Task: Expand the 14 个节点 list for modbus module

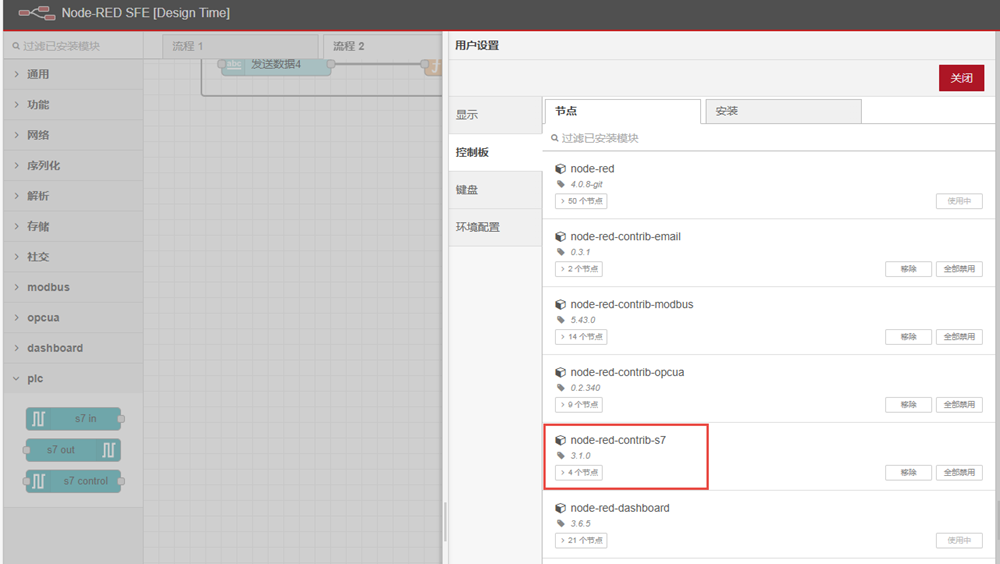Action: [x=581, y=337]
